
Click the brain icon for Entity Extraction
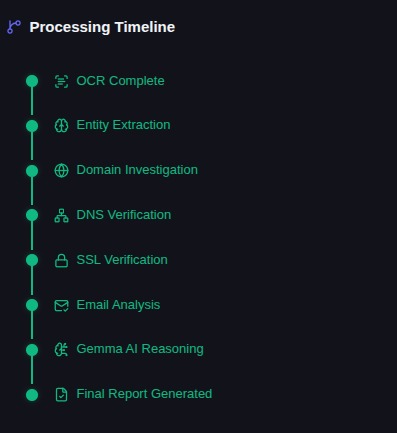pos(61,126)
